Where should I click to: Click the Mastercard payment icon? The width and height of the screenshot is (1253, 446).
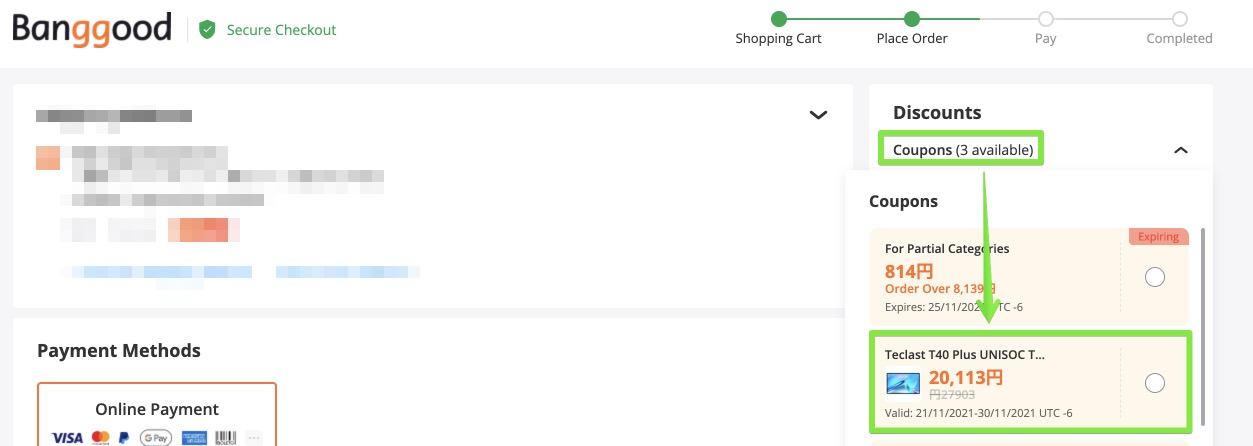click(x=100, y=438)
